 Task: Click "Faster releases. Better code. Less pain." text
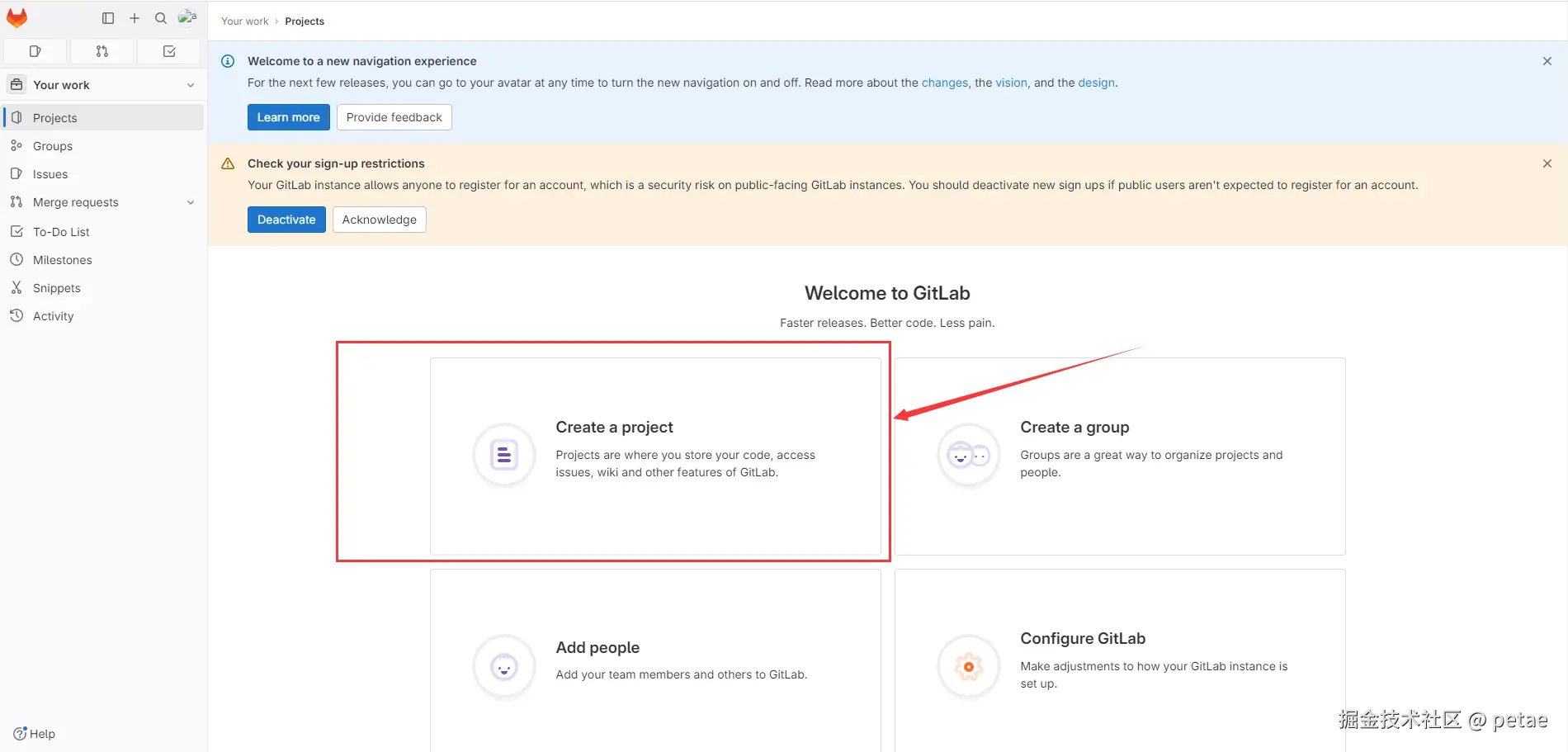coord(887,323)
